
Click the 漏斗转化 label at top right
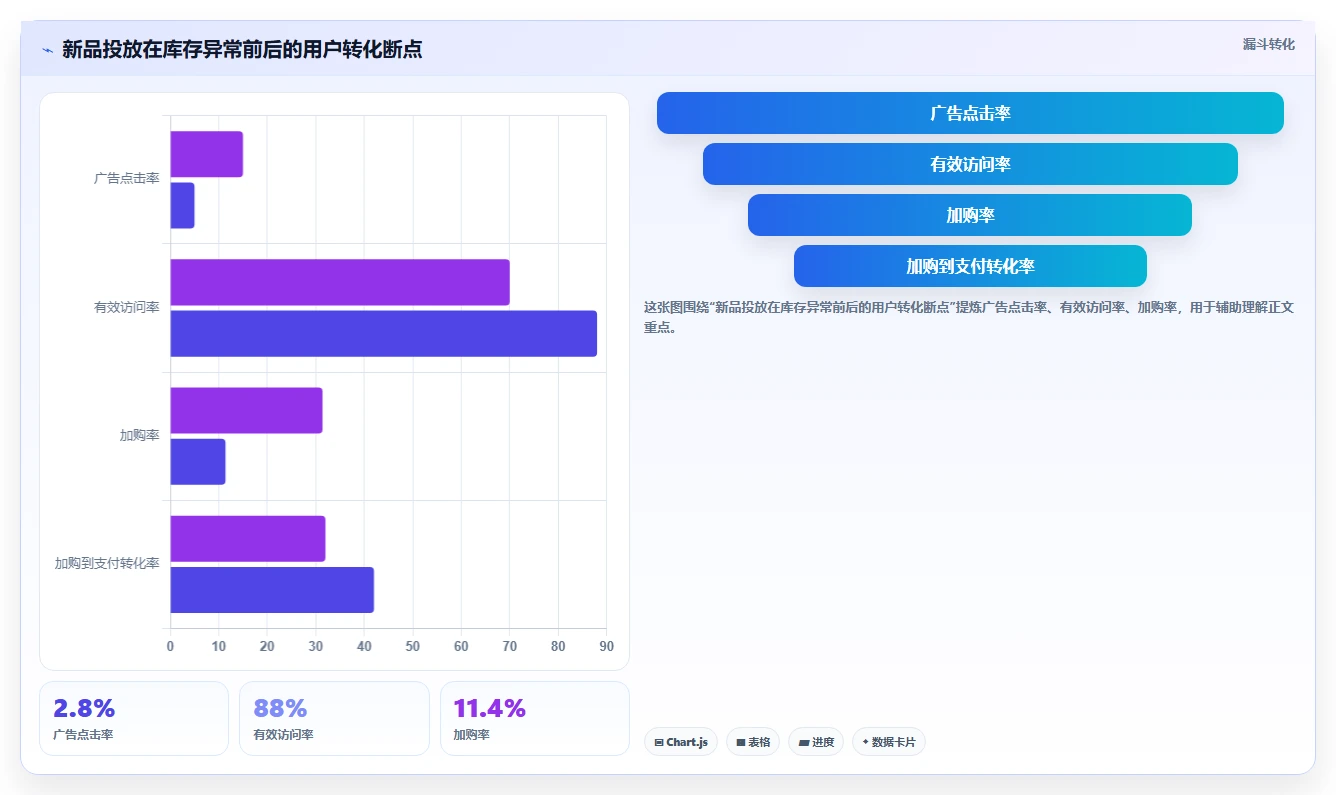coord(1268,44)
